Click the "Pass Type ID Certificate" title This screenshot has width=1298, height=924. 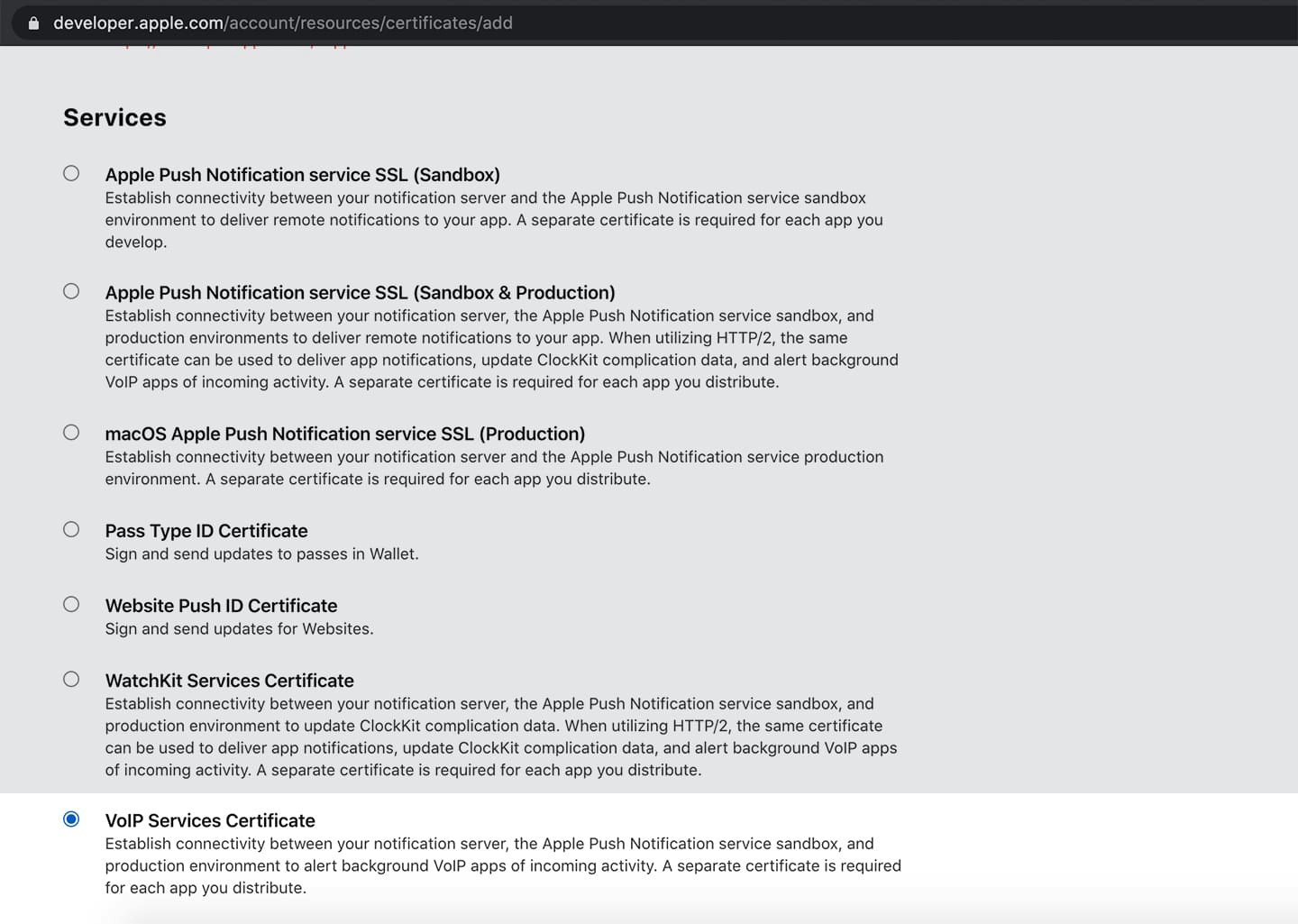tap(206, 531)
